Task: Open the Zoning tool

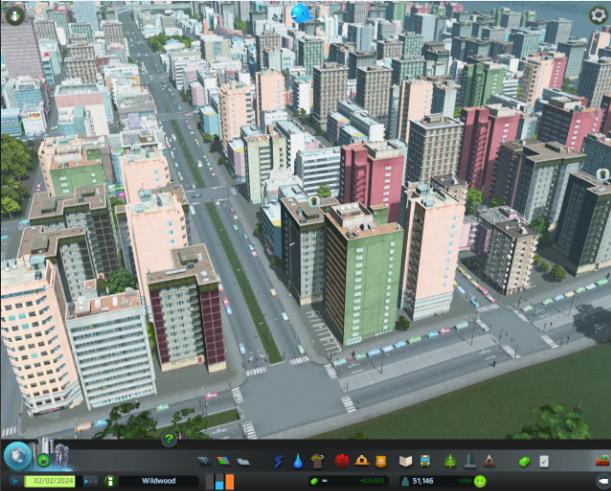Action: tap(223, 461)
